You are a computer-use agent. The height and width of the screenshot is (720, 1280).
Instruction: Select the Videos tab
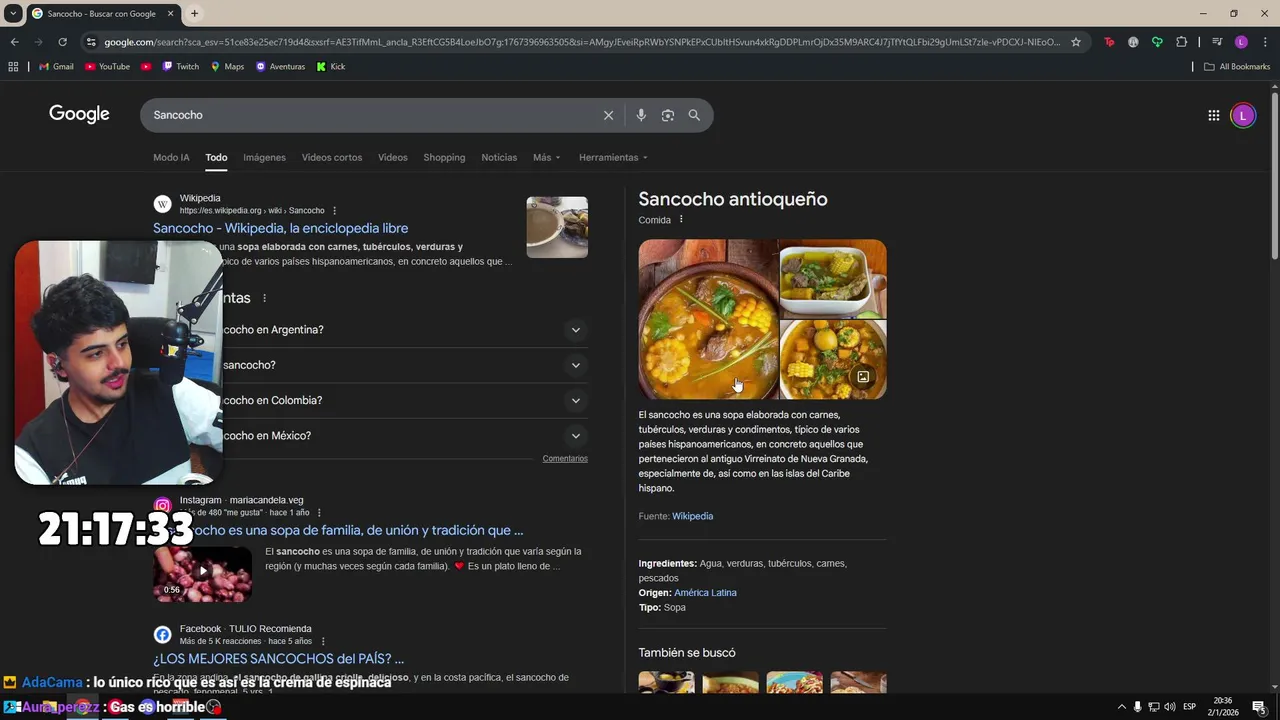pyautogui.click(x=393, y=157)
